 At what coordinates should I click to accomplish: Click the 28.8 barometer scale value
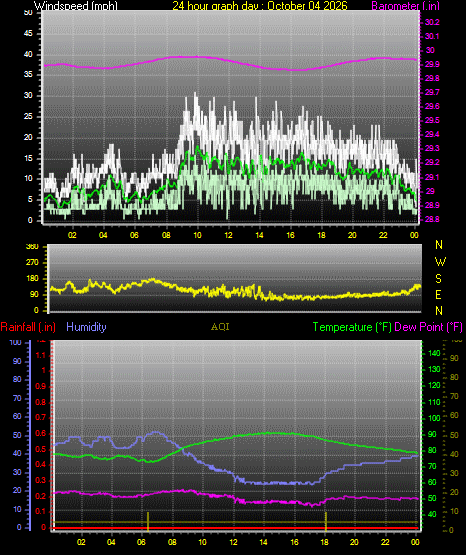[x=432, y=219]
